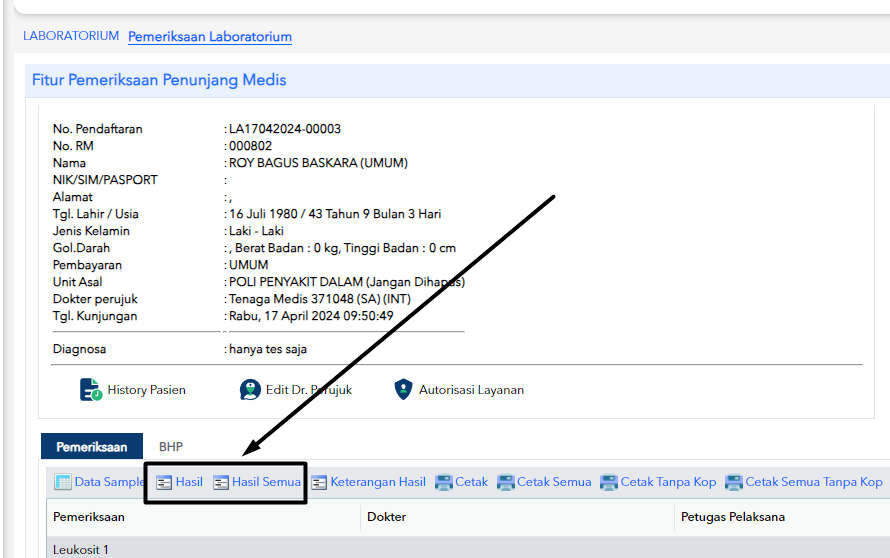The height and width of the screenshot is (558, 890).
Task: Click the History Pasien label
Action: pyautogui.click(x=146, y=390)
